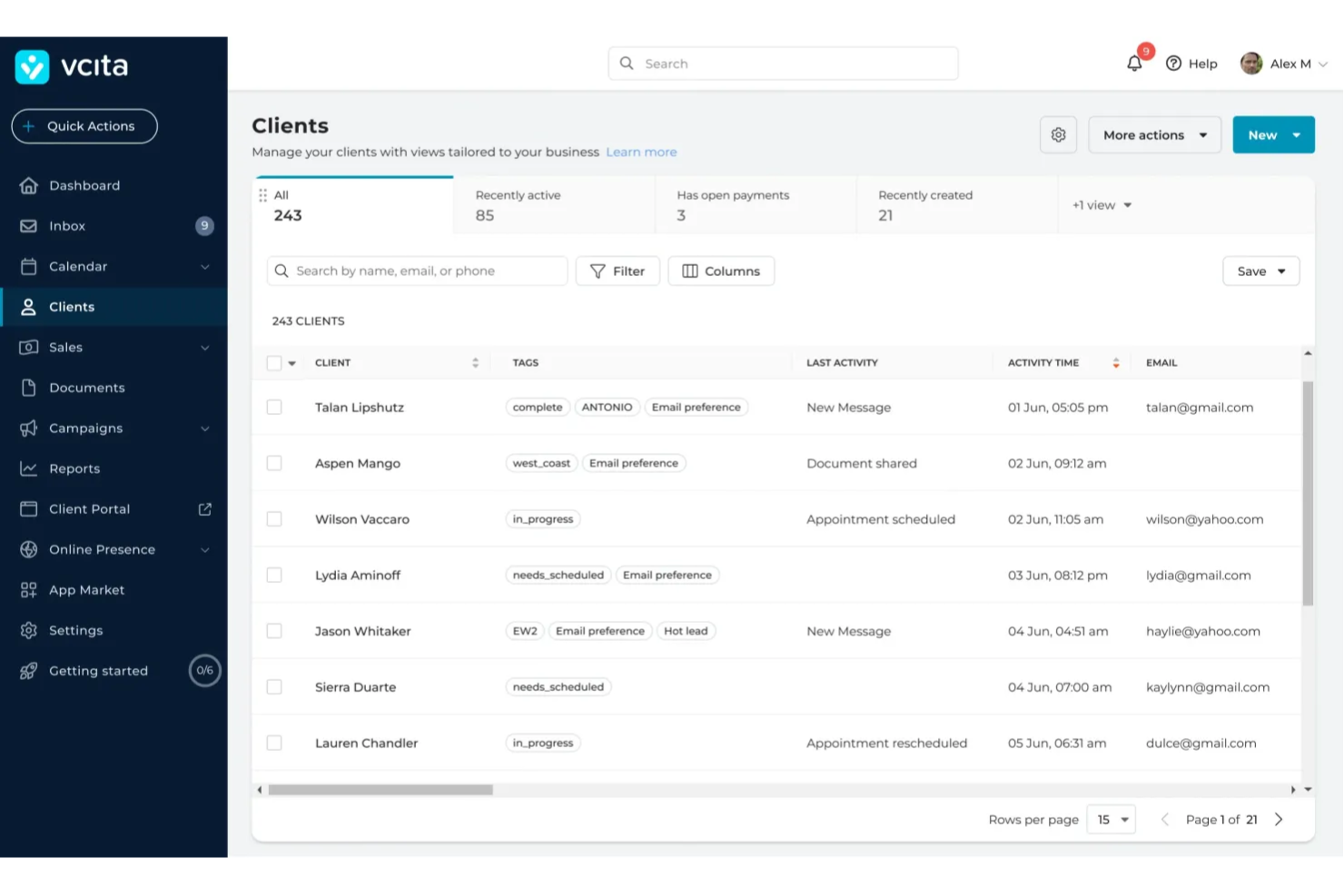The width and height of the screenshot is (1344, 896).
Task: Open the table settings gear icon
Action: [x=1058, y=134]
